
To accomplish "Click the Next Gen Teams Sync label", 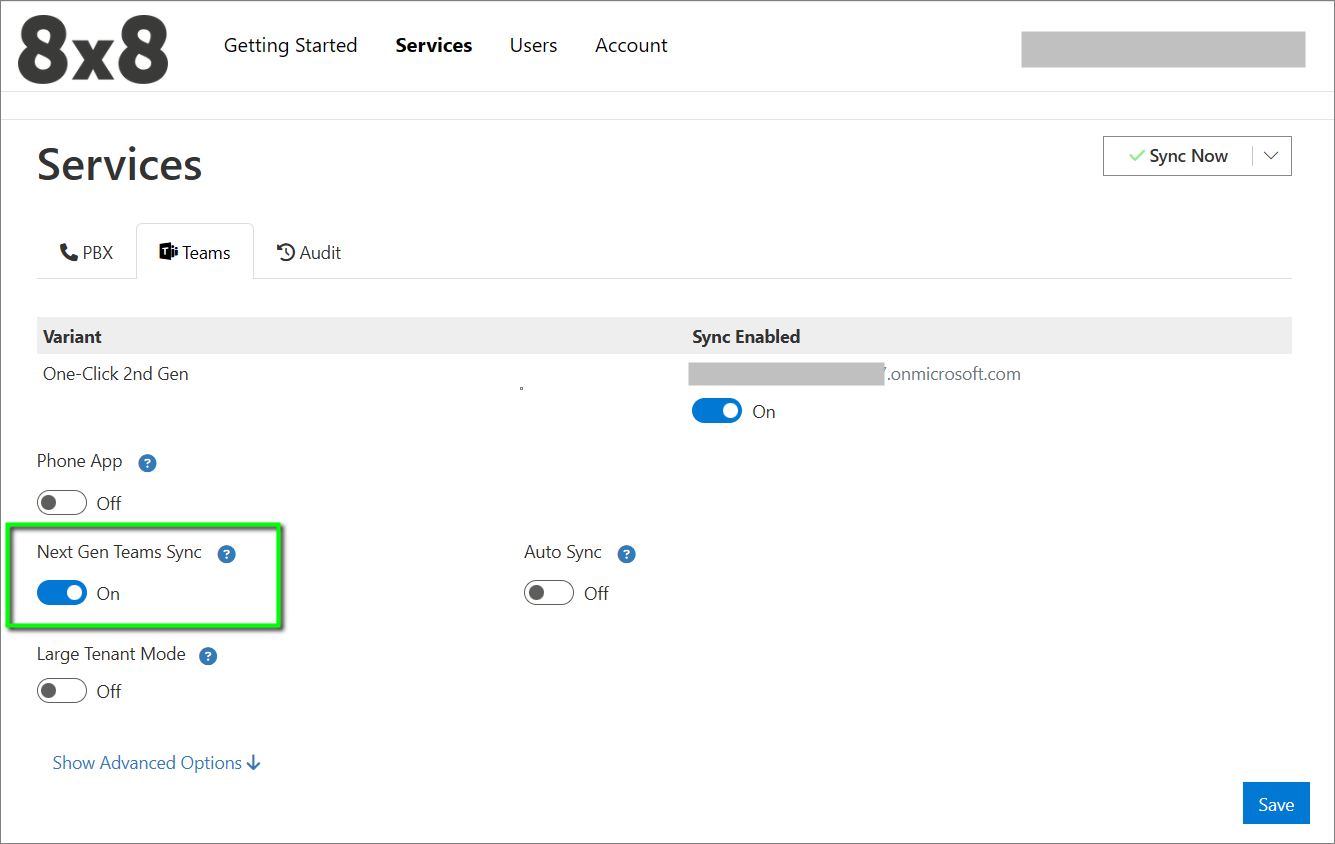I will 119,552.
